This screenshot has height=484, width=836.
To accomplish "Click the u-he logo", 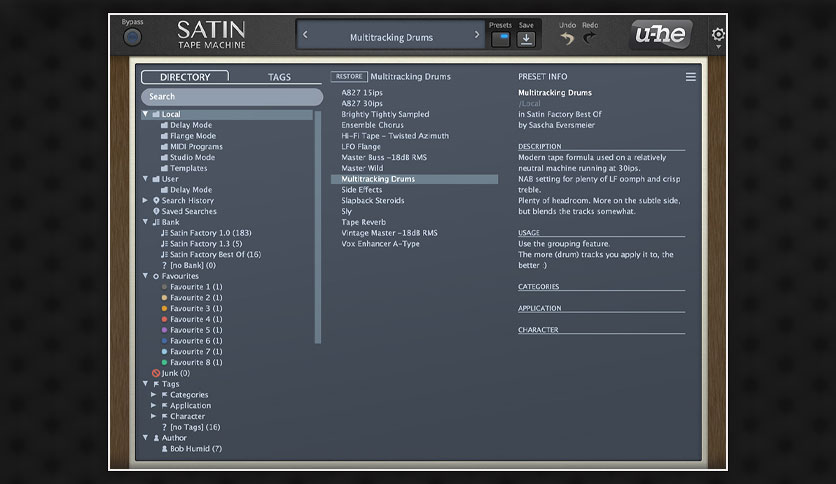I will pos(661,35).
